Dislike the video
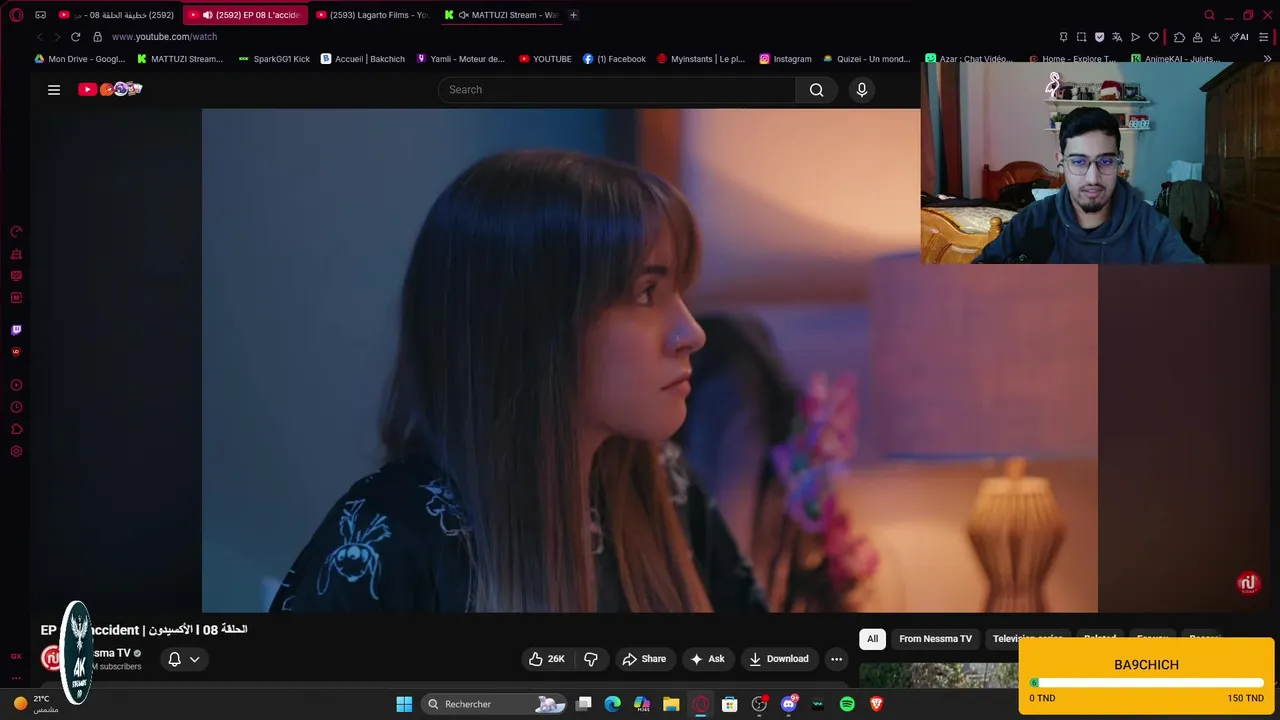Screen dimensions: 1280x720 point(591,659)
